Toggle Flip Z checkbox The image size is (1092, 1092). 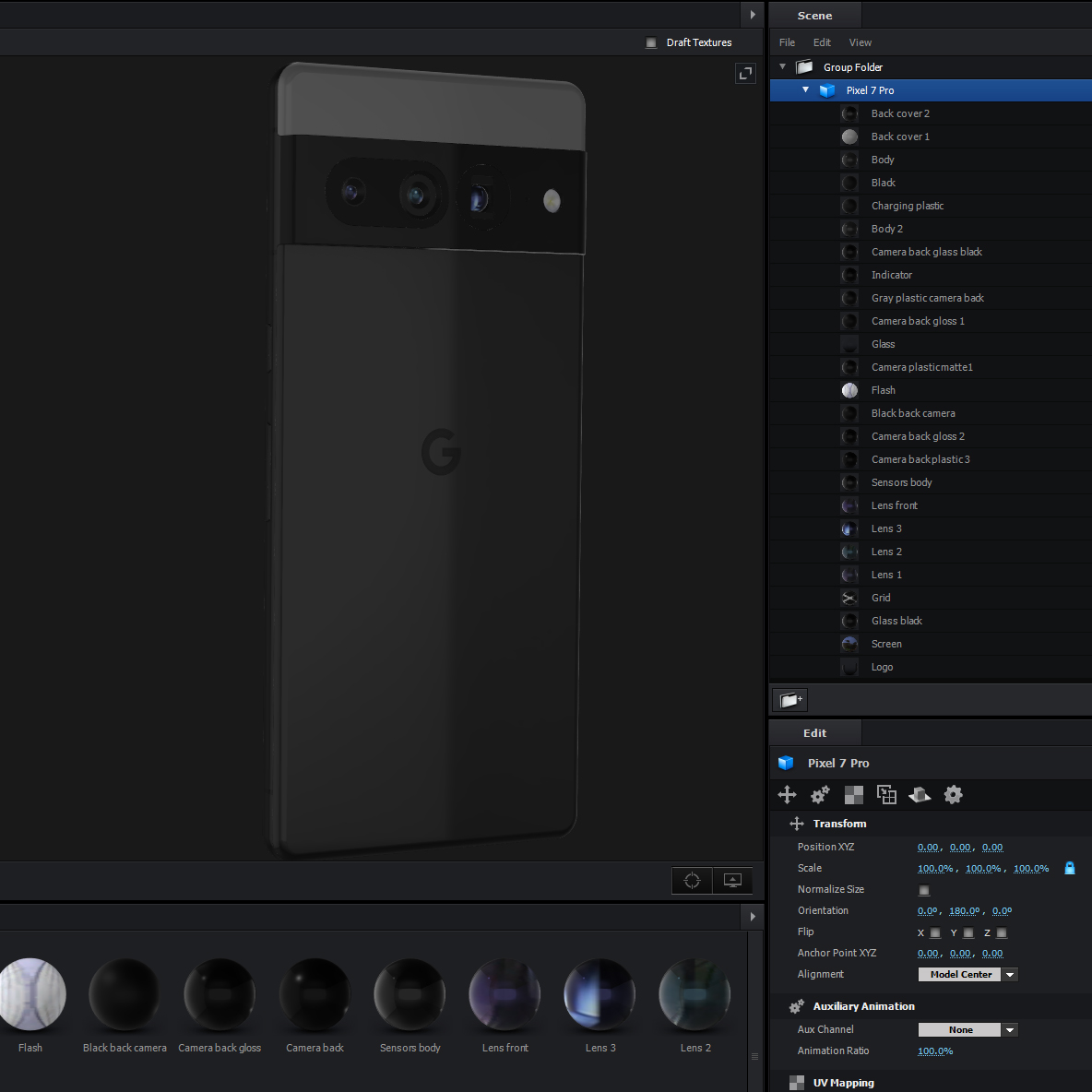click(1003, 932)
